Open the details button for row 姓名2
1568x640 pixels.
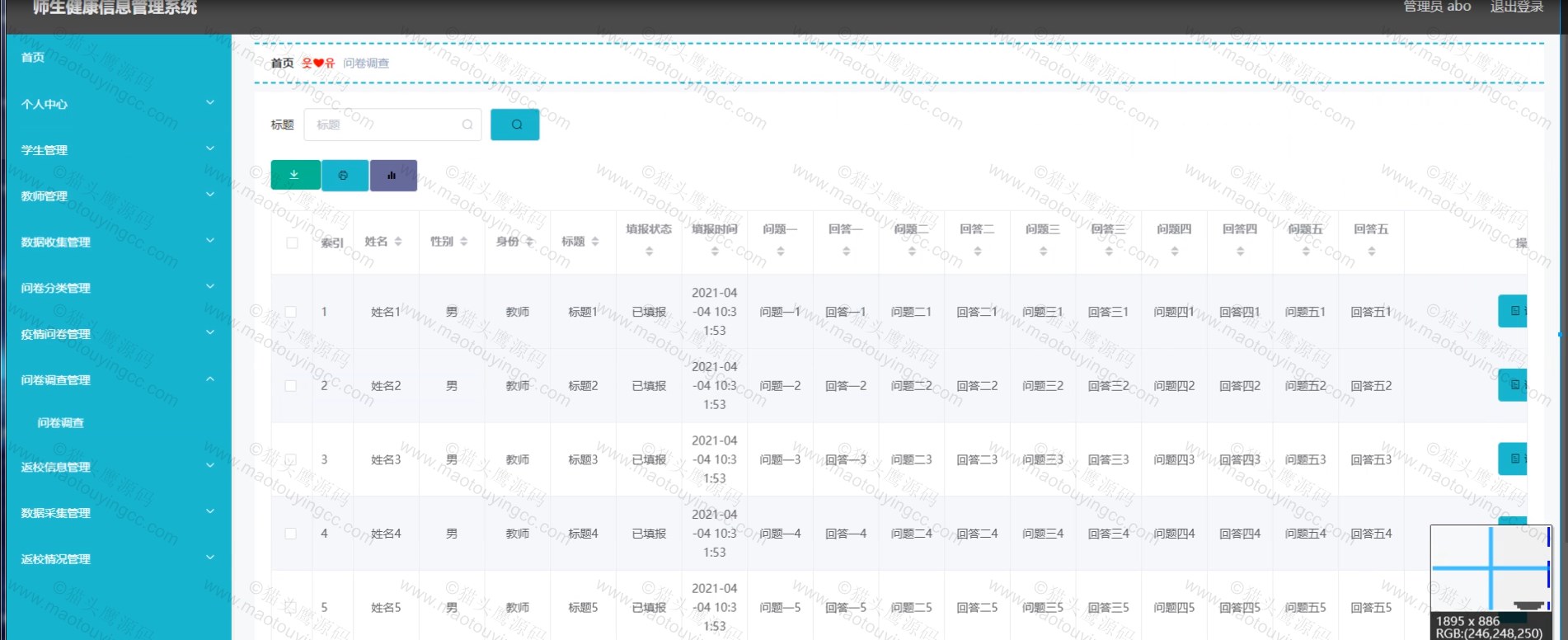pos(1513,385)
